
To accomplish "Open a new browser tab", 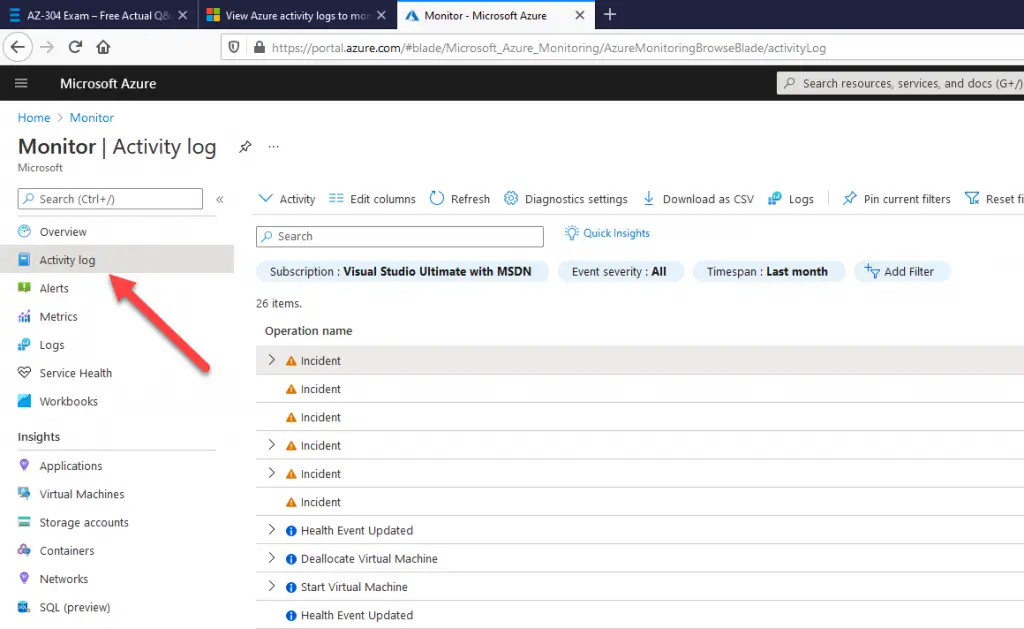I will (x=609, y=14).
